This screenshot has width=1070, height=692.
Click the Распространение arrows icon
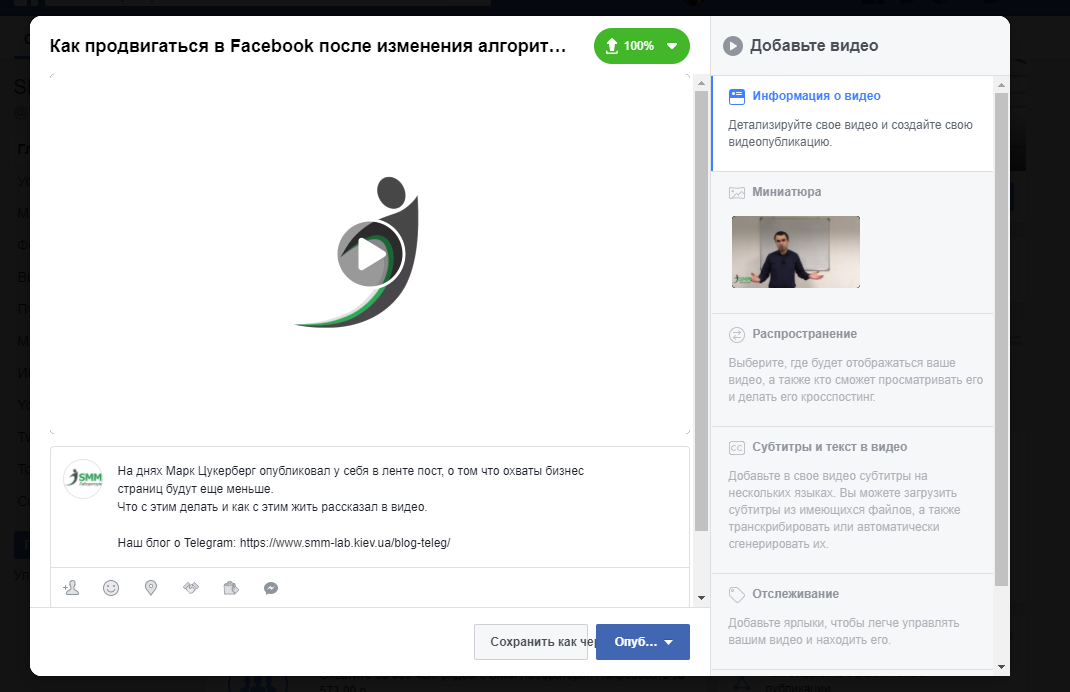[737, 334]
